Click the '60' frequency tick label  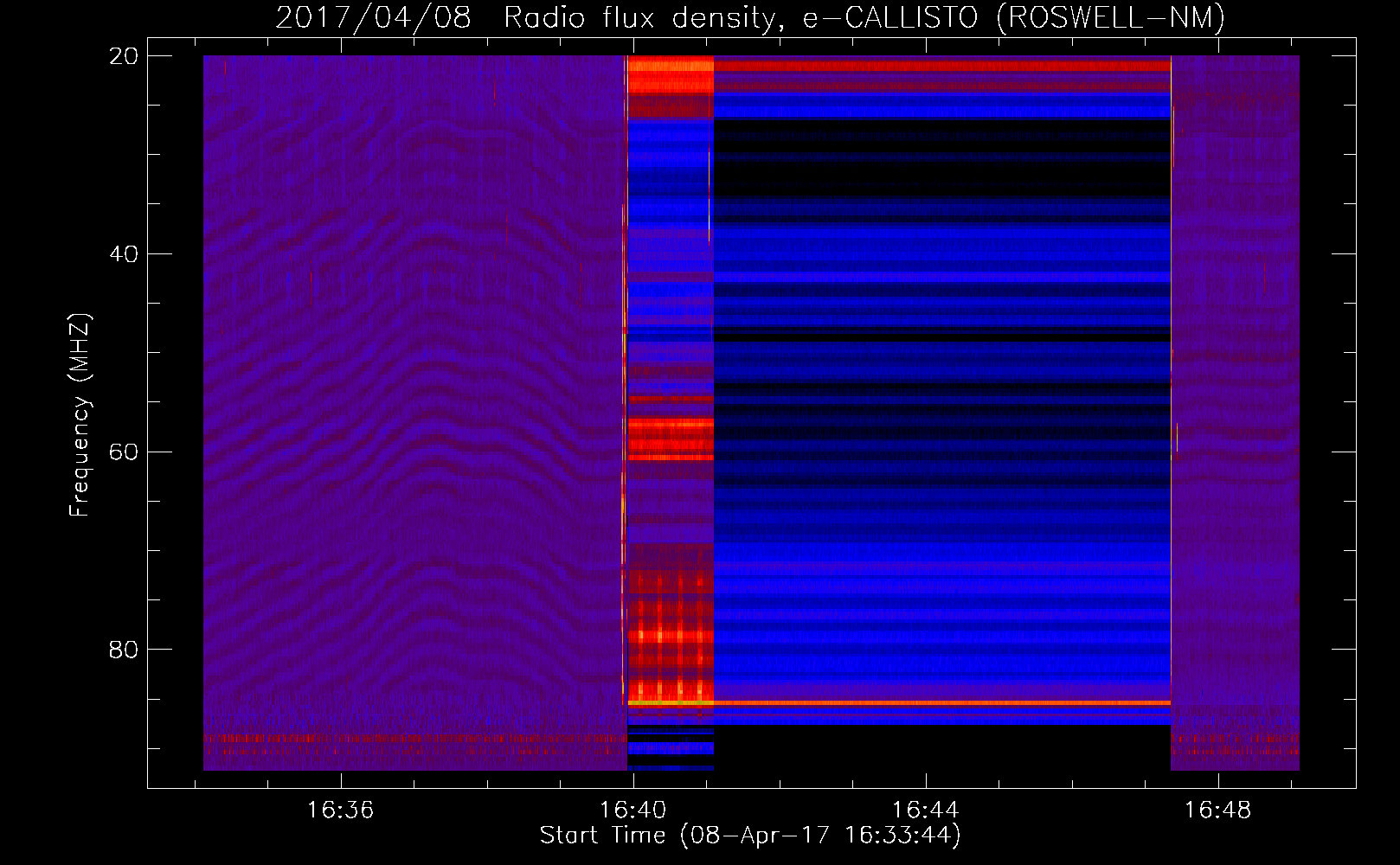coord(124,452)
